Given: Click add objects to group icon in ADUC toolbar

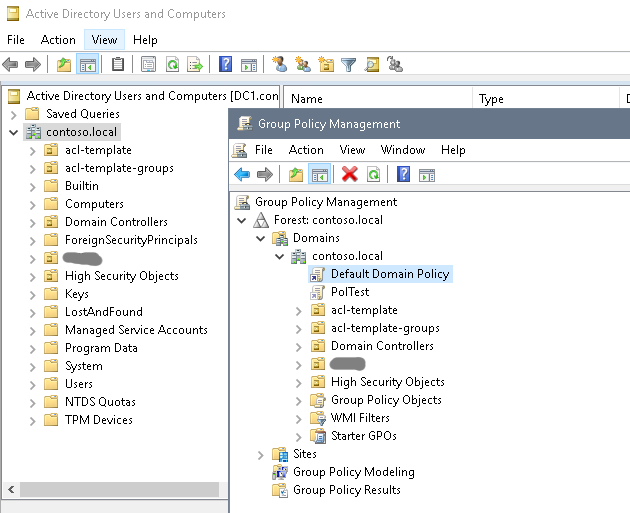Looking at the screenshot, I should tap(395, 64).
